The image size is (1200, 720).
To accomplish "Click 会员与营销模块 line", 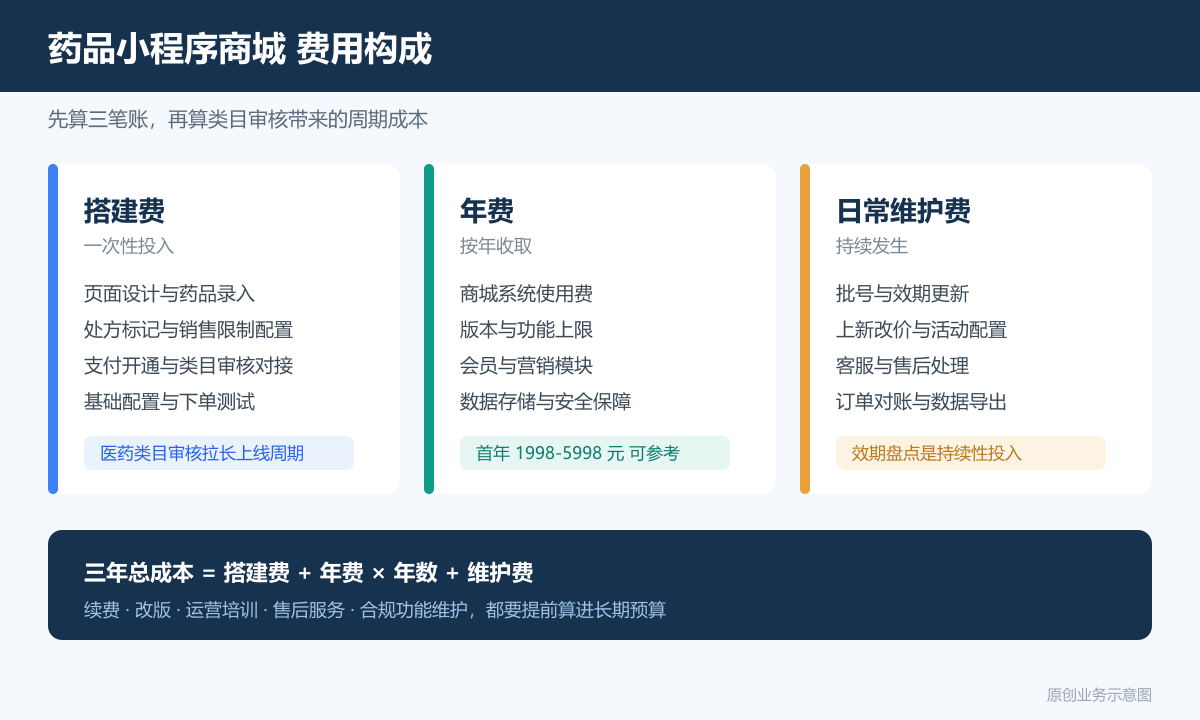I will pos(527,366).
